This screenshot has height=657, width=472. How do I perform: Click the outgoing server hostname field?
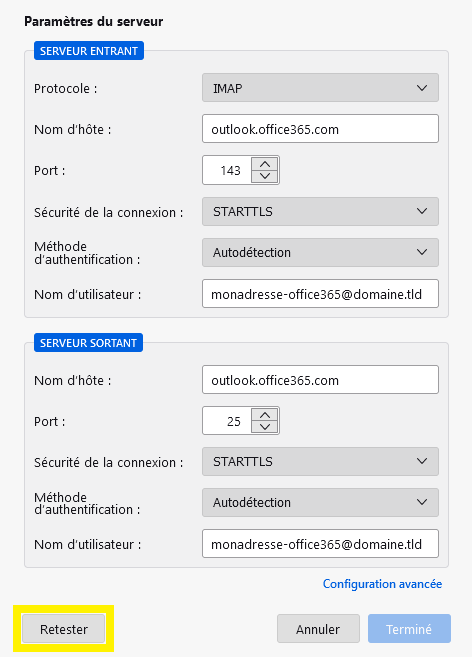(320, 380)
